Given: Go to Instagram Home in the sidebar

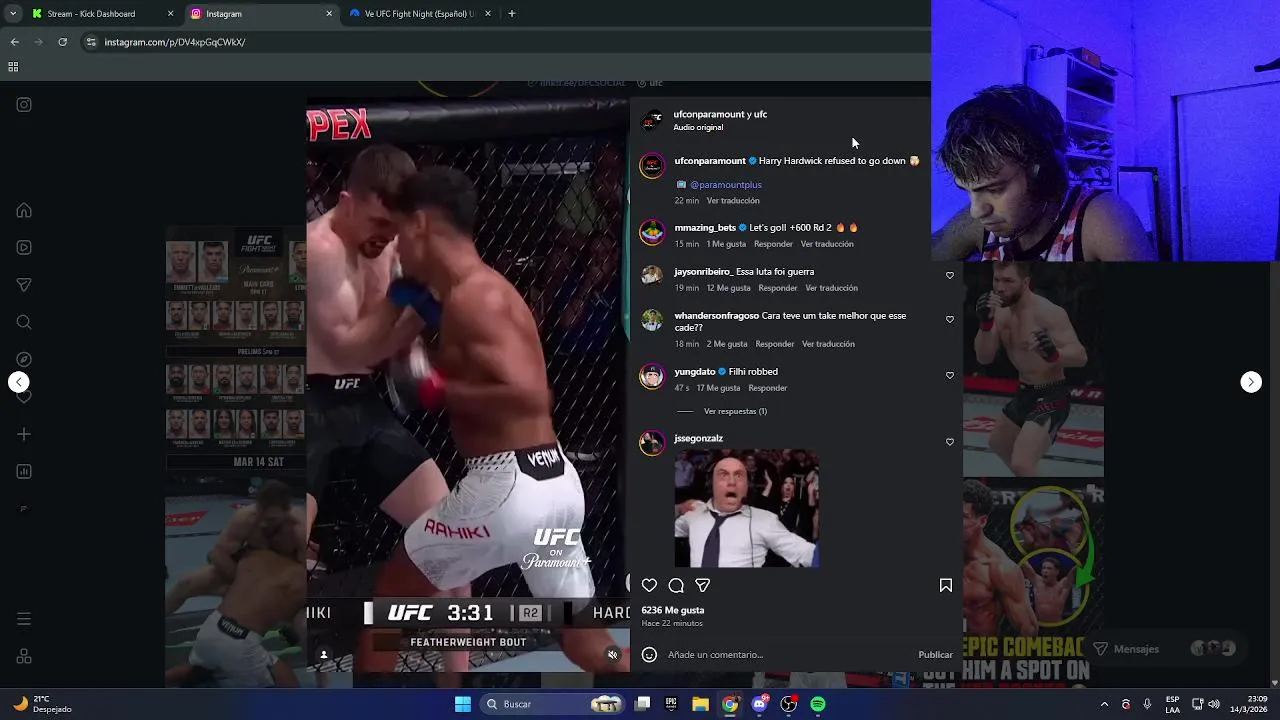Looking at the screenshot, I should click(24, 211).
